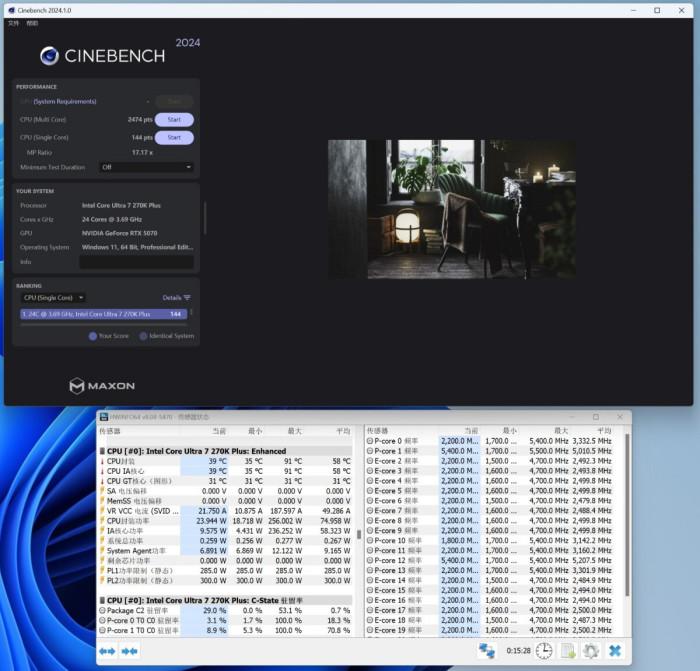Image resolution: width=700 pixels, height=671 pixels.
Task: Click the blue X icon in HWiNFO toolbar
Action: pyautogui.click(x=615, y=651)
